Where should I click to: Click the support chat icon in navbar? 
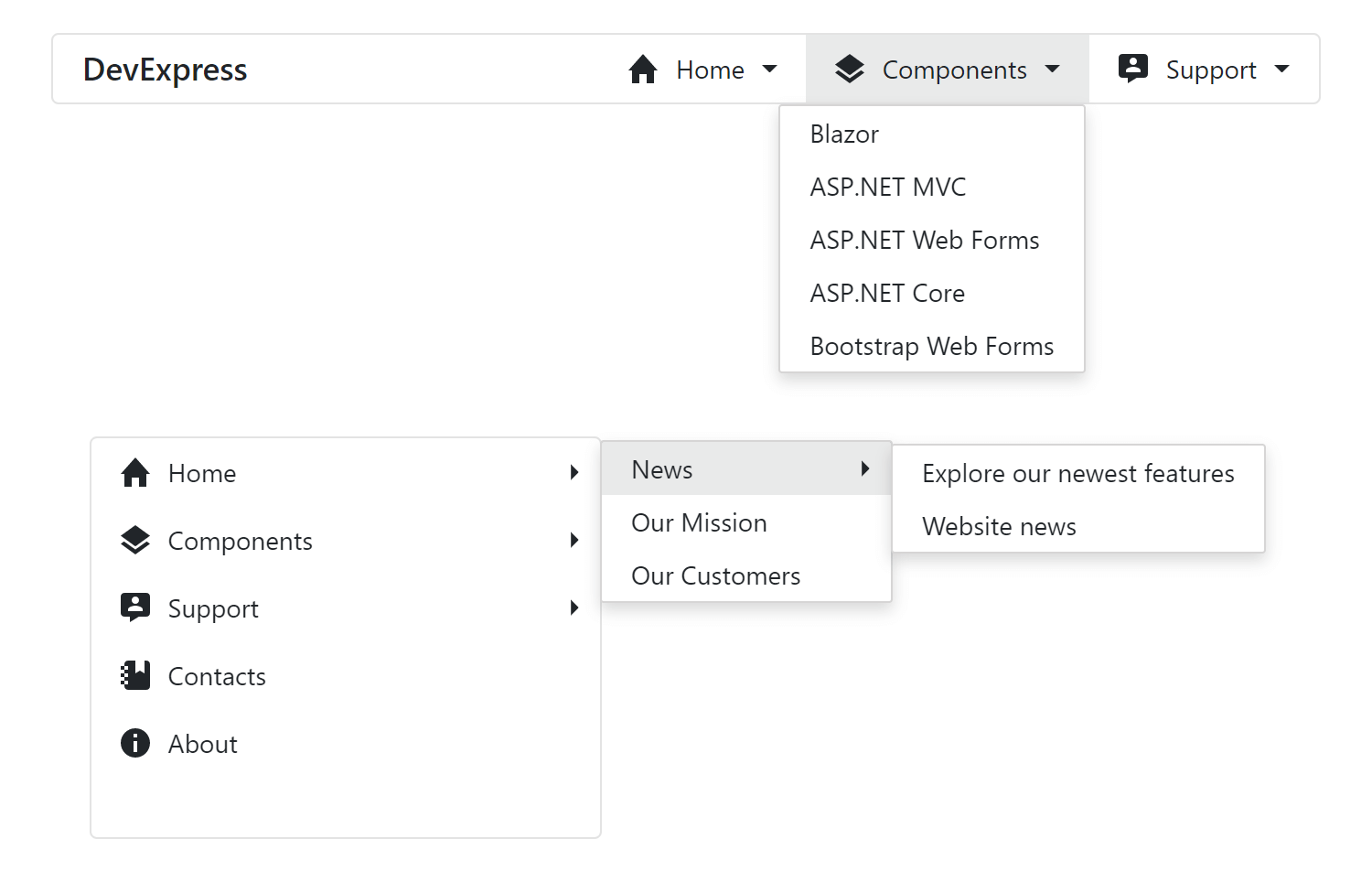[1133, 69]
